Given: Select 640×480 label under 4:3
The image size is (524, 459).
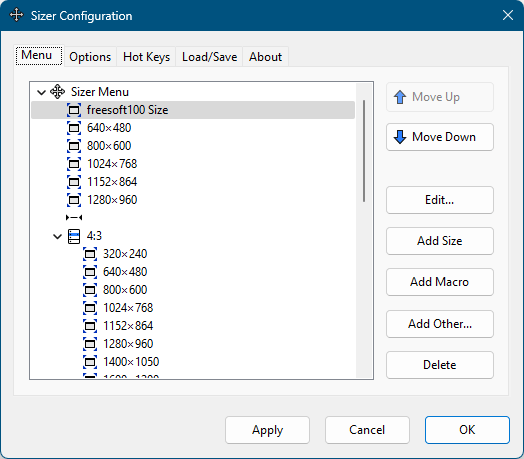Looking at the screenshot, I should (125, 272).
